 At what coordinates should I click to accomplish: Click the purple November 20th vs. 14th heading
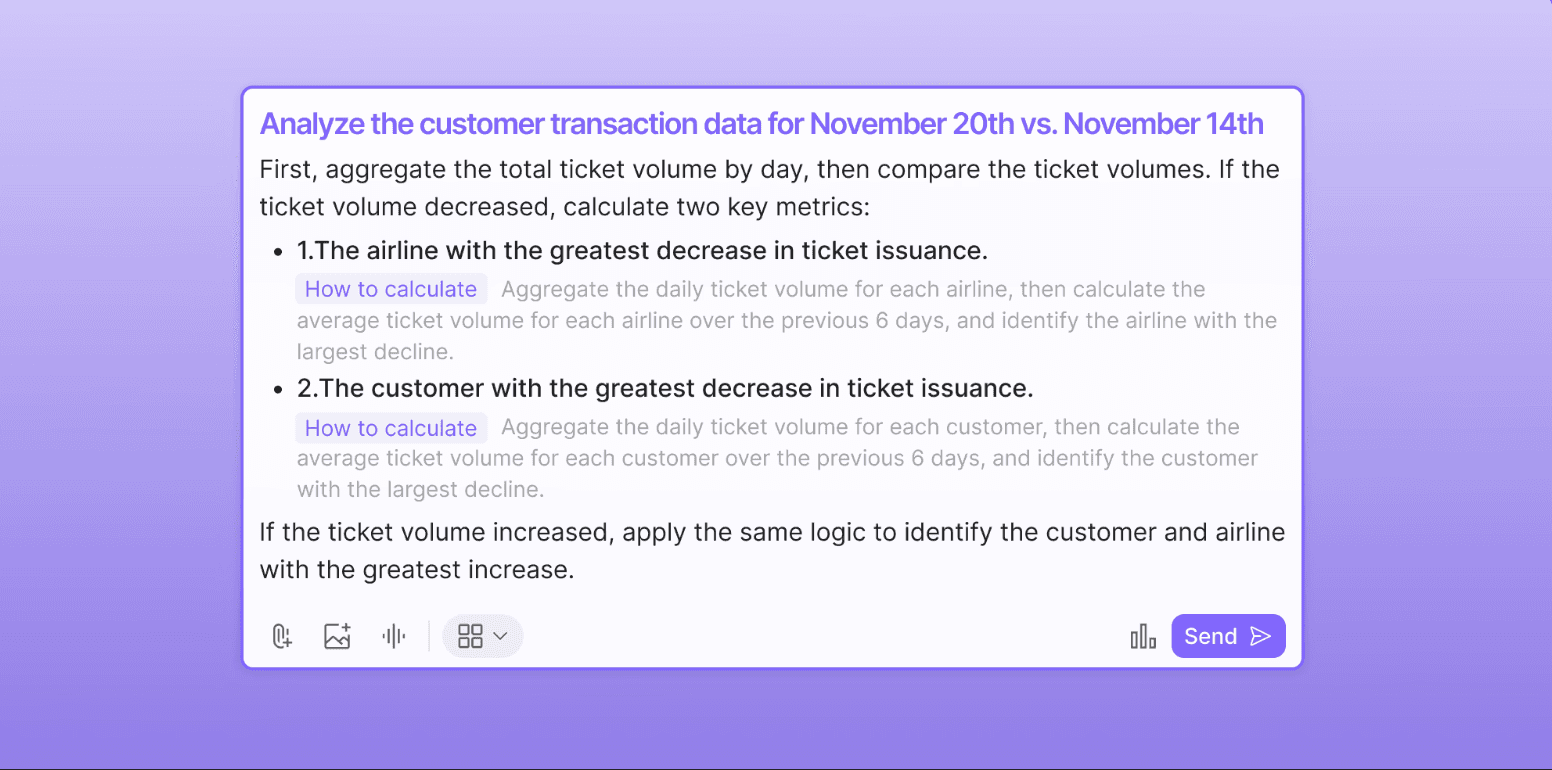point(762,124)
